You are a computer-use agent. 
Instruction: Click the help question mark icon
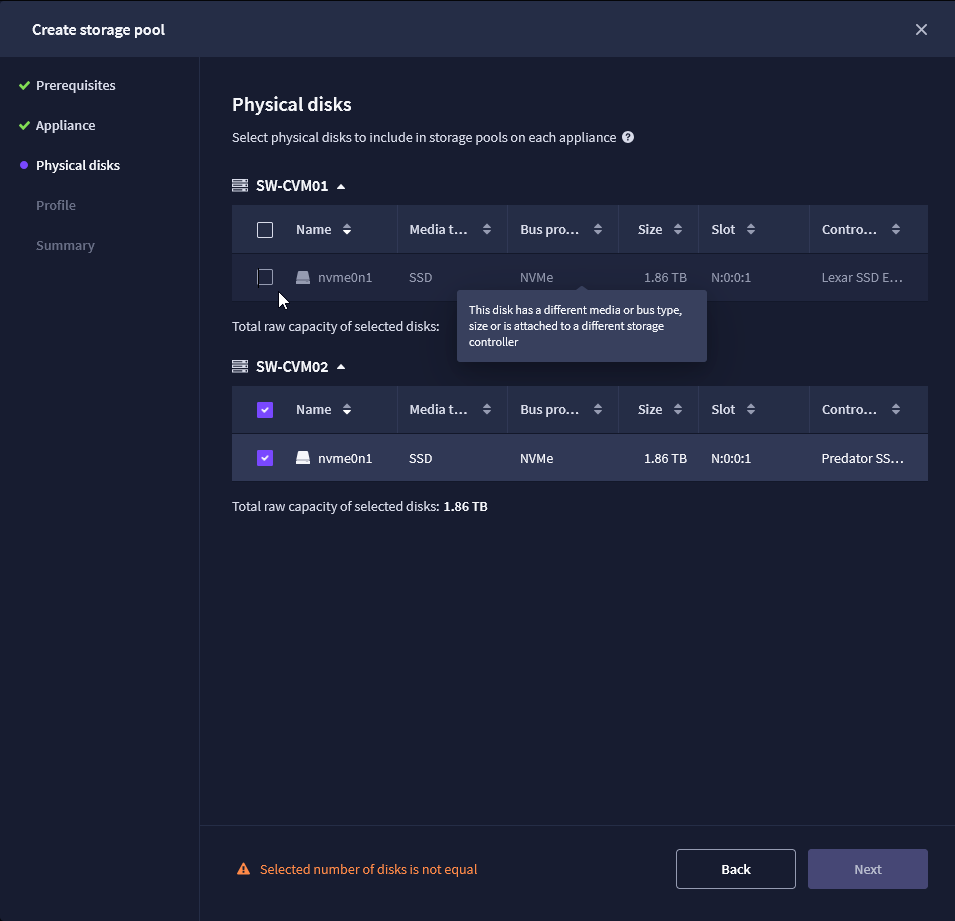pyautogui.click(x=628, y=137)
